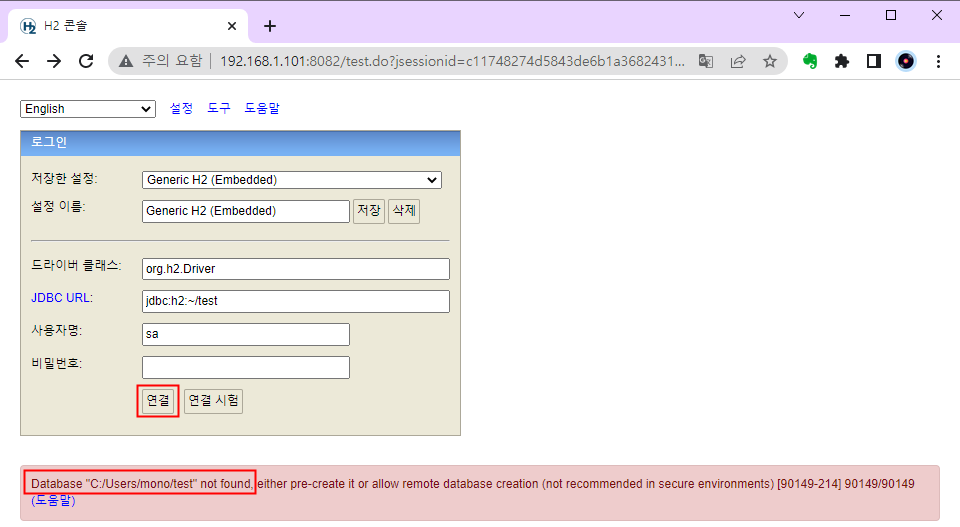Share this page via address bar icon
960x527 pixels.
738,61
